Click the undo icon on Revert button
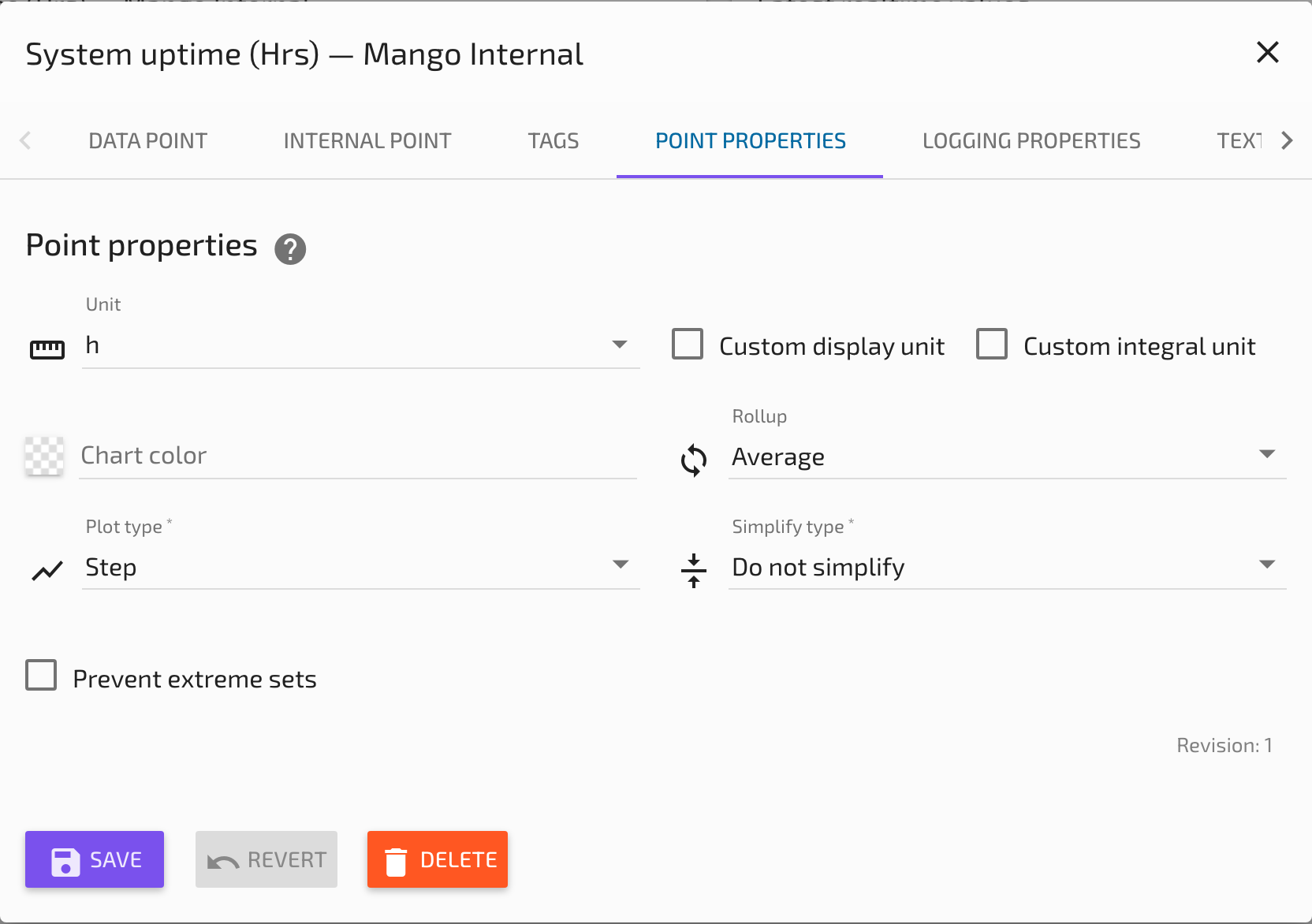Screen dimensions: 1312x924 tap(223, 859)
